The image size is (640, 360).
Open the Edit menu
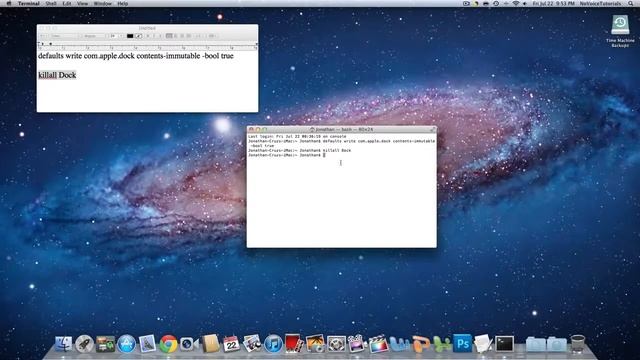click(67, 3)
